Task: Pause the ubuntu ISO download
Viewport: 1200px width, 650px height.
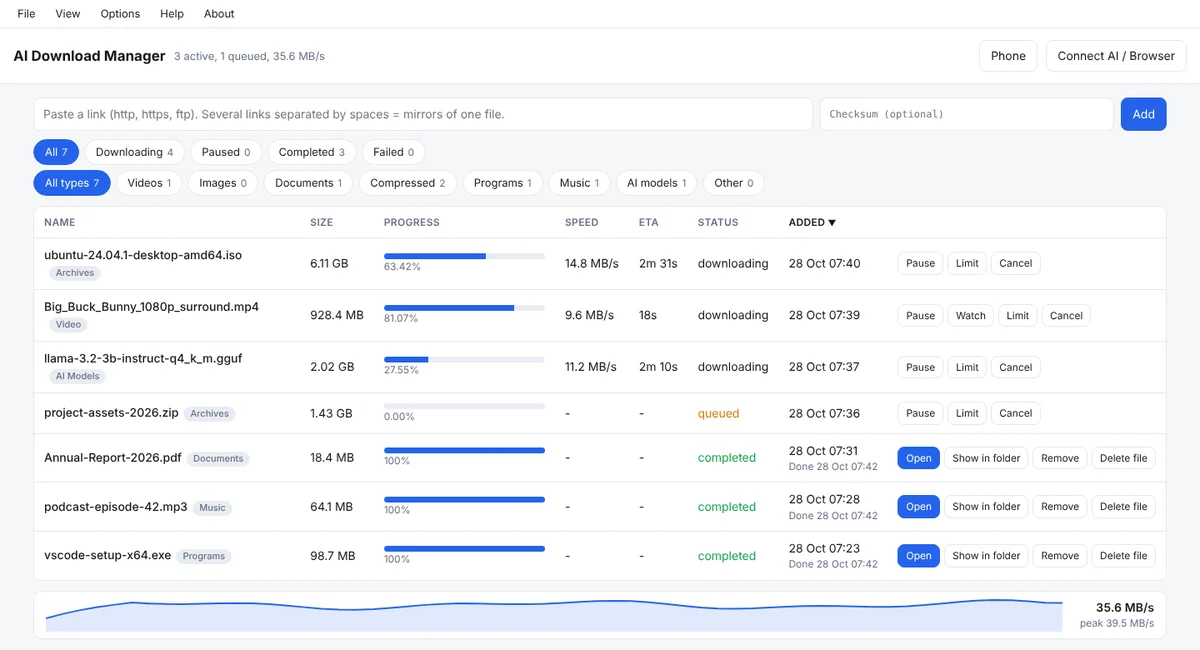Action: (x=920, y=264)
